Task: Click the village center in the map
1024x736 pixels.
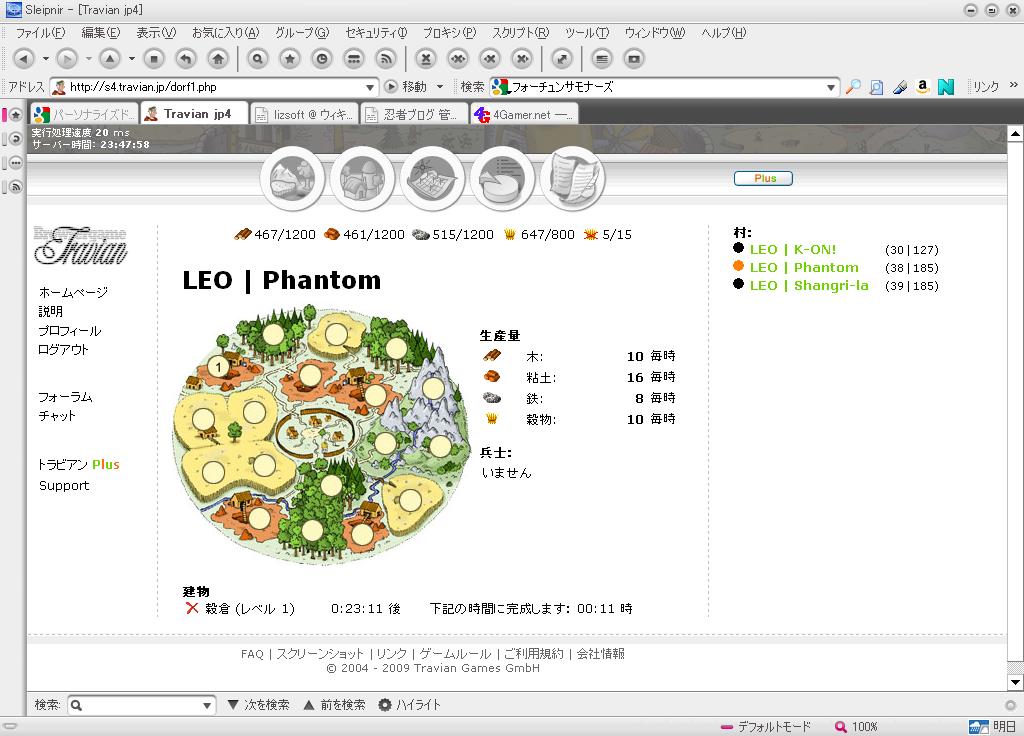Action: coord(316,432)
